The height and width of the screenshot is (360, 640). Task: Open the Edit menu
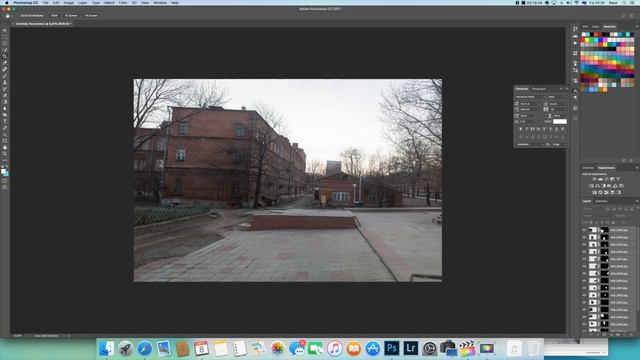pyautogui.click(x=56, y=2)
